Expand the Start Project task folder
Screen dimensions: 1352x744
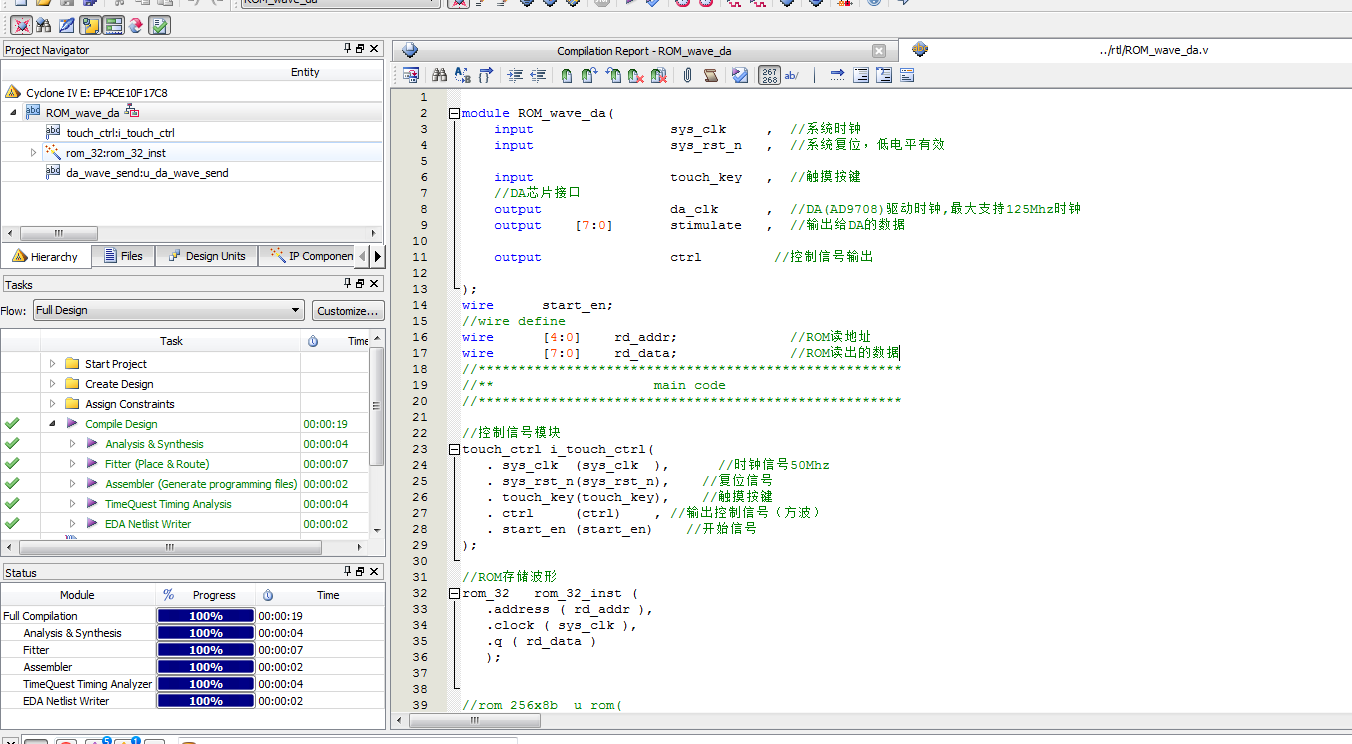(53, 364)
